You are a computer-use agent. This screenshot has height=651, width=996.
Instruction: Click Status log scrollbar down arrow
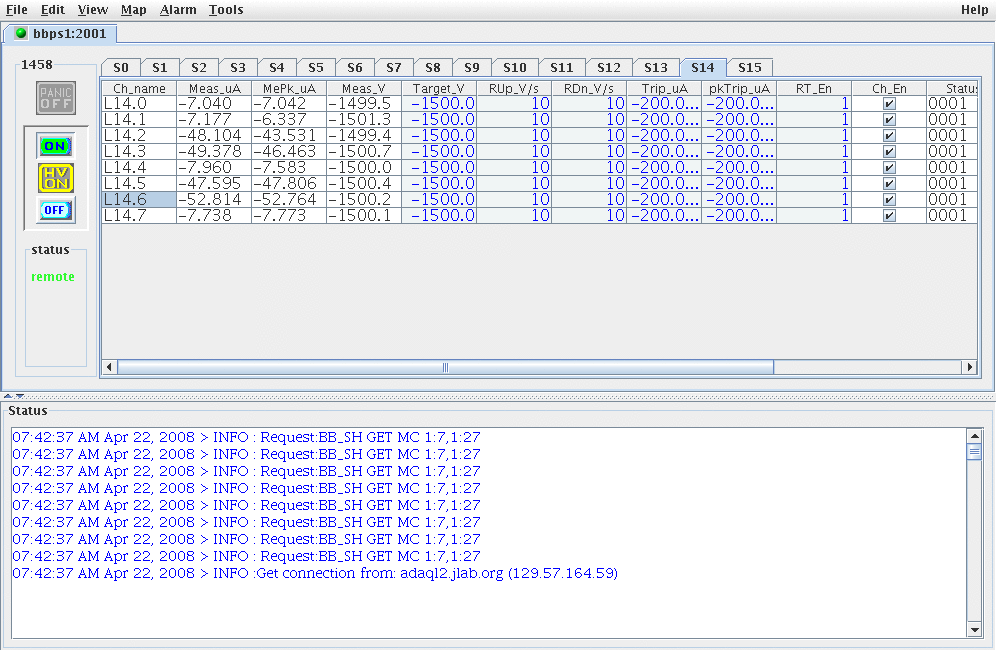click(x=974, y=630)
